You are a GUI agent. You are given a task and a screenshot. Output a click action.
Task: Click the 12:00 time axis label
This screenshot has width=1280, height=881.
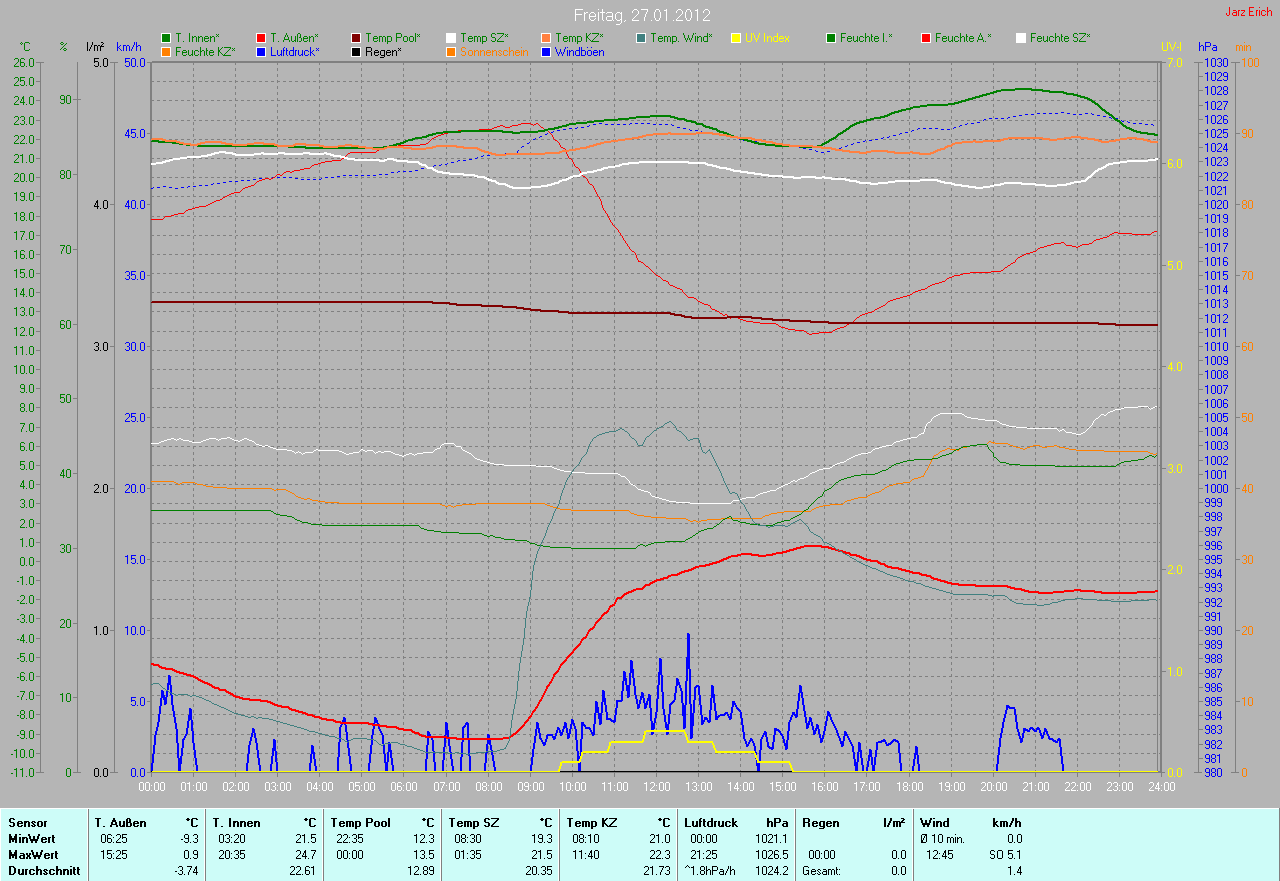pos(656,787)
